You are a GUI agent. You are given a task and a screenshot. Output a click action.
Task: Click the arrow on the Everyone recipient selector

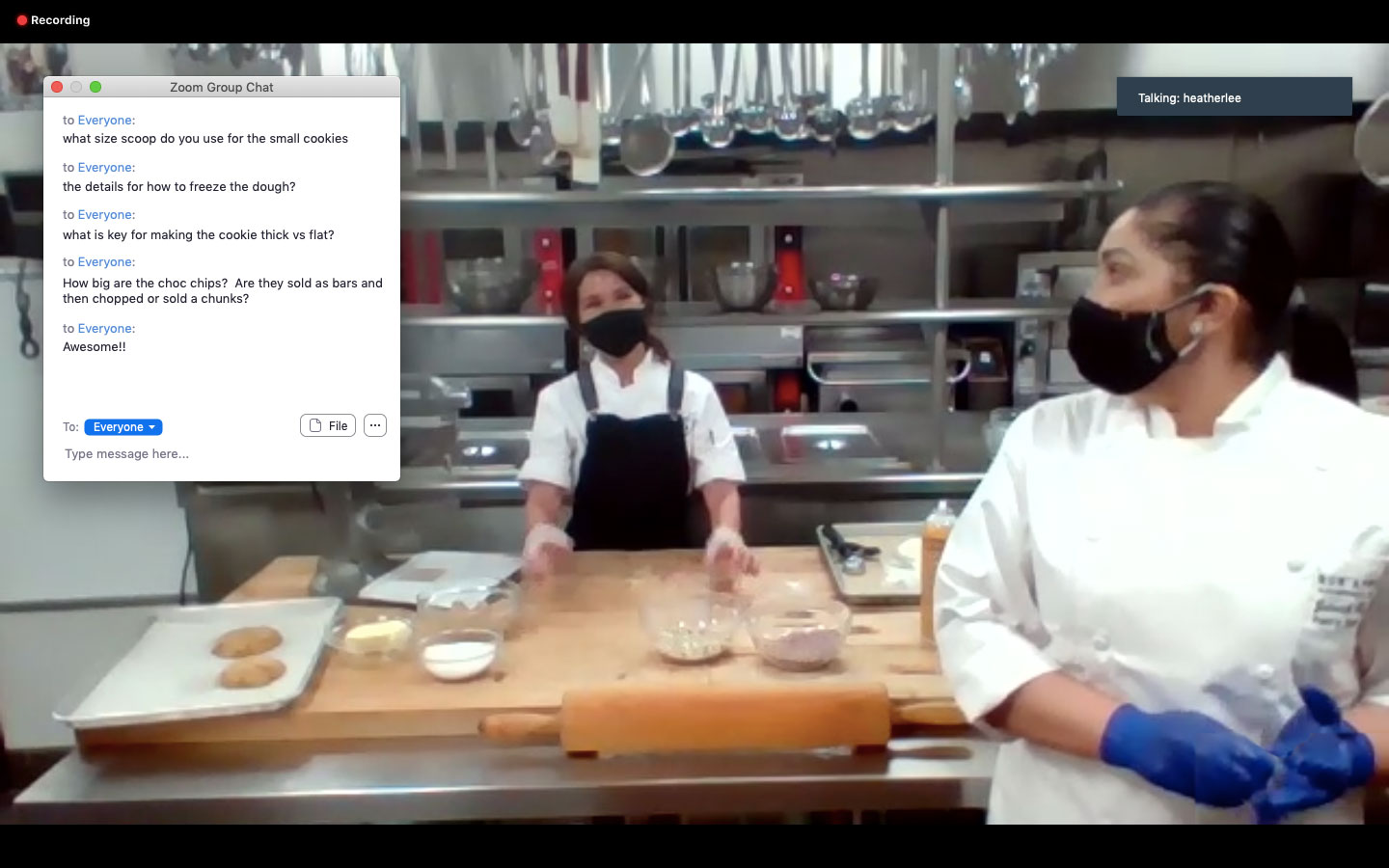click(152, 427)
